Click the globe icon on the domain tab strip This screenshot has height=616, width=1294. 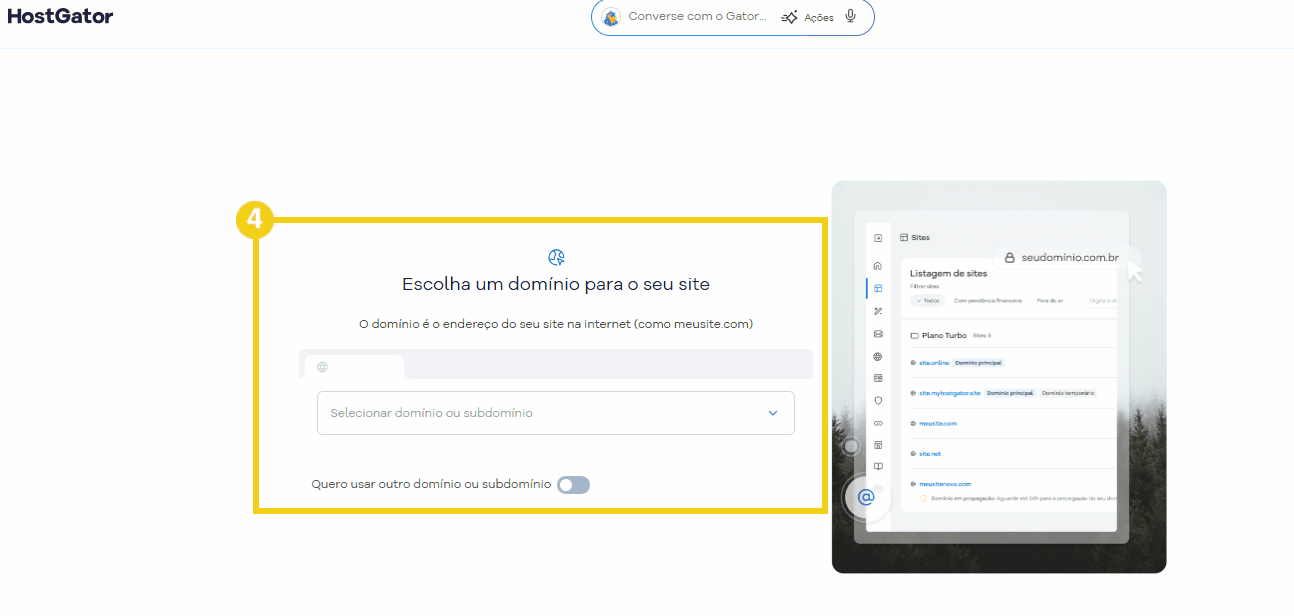322,367
